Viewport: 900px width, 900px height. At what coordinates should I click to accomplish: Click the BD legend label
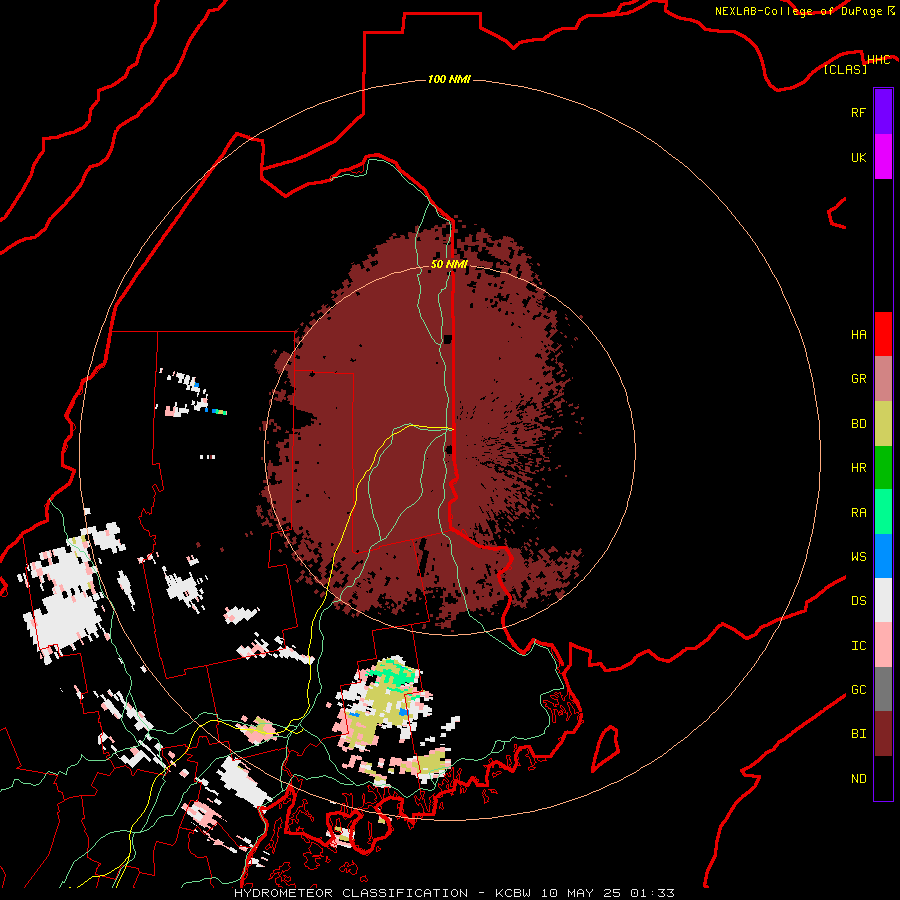858,424
